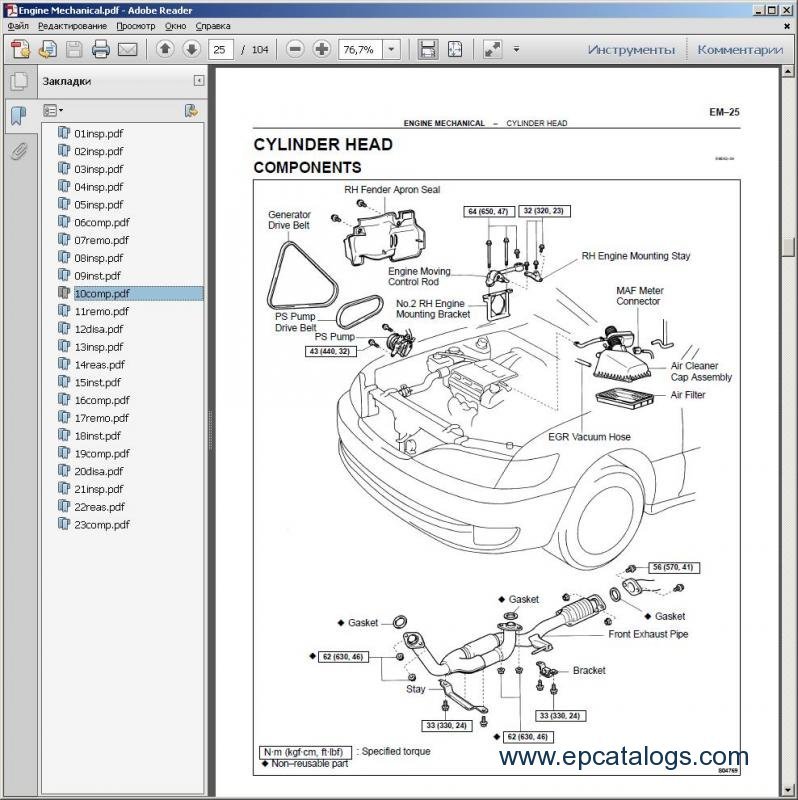This screenshot has height=800, width=798.
Task: Collapse the Закладки panel with arrow button
Action: pyautogui.click(x=199, y=81)
